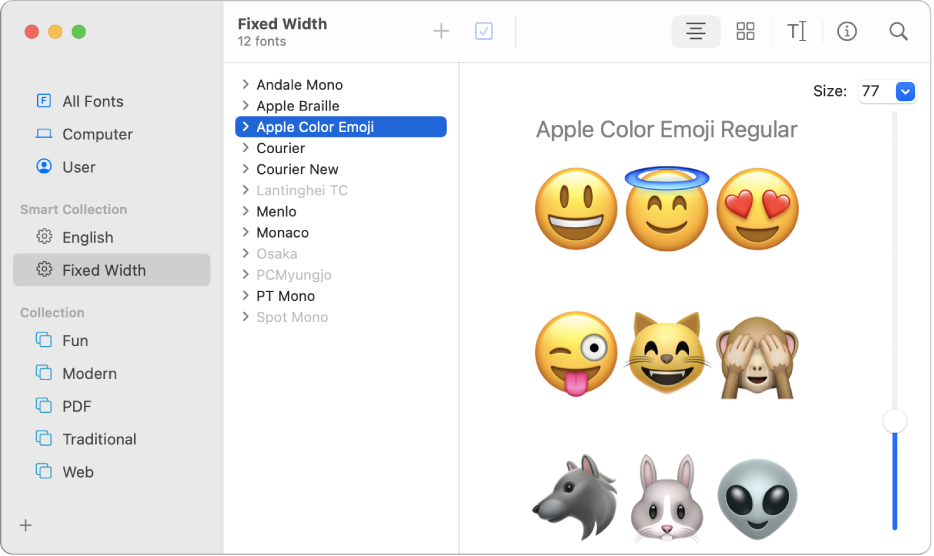This screenshot has width=934, height=556.
Task: Click the green zoom window button
Action: click(79, 32)
